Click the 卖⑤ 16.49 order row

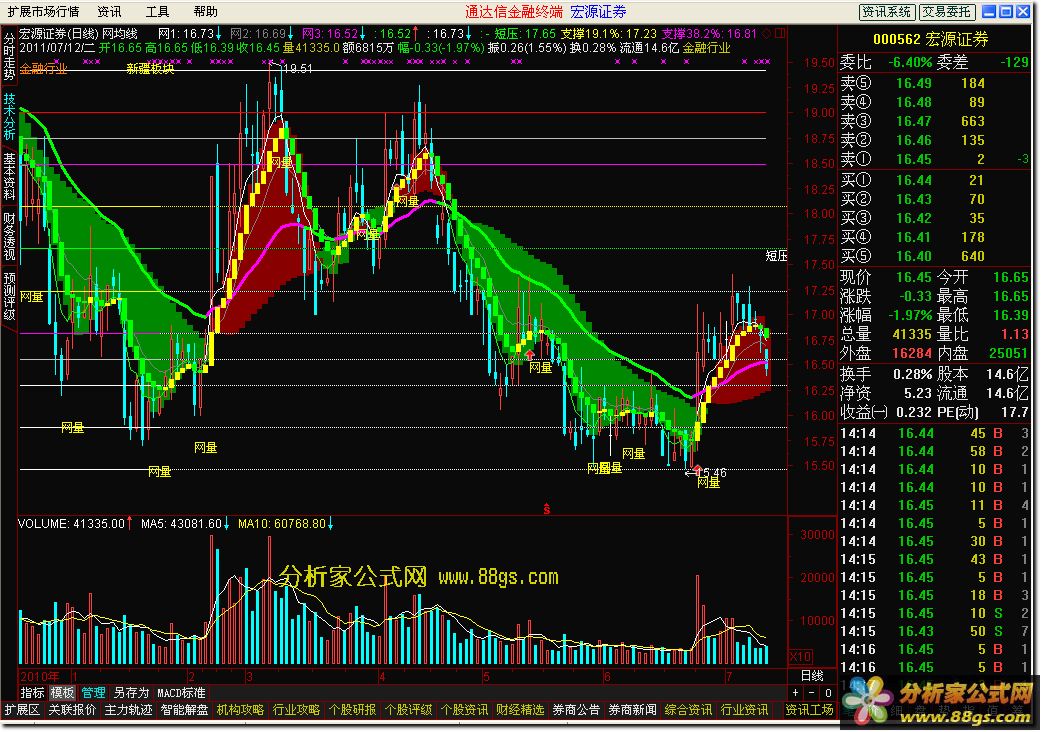(x=934, y=84)
